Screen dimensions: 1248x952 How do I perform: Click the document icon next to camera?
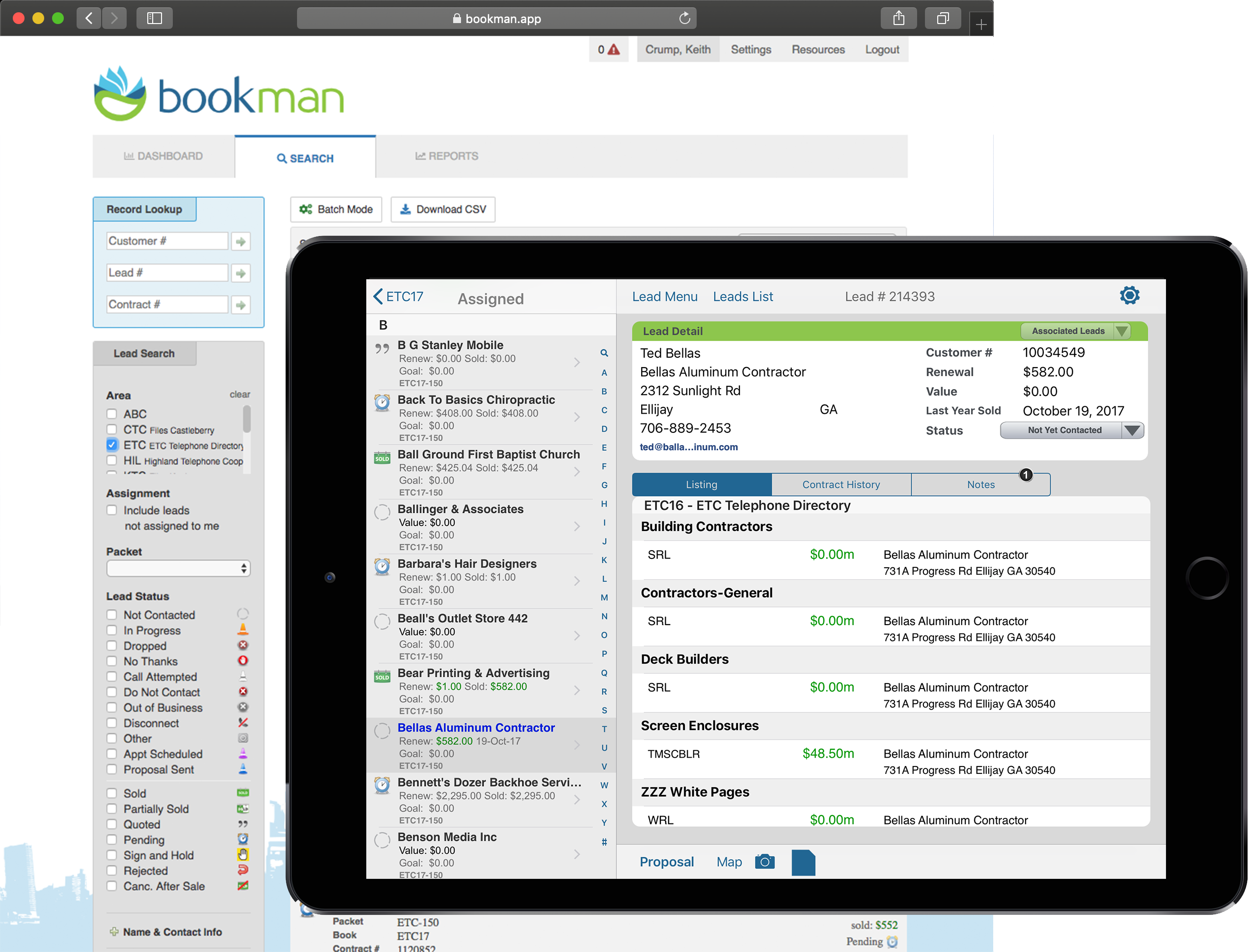click(803, 863)
